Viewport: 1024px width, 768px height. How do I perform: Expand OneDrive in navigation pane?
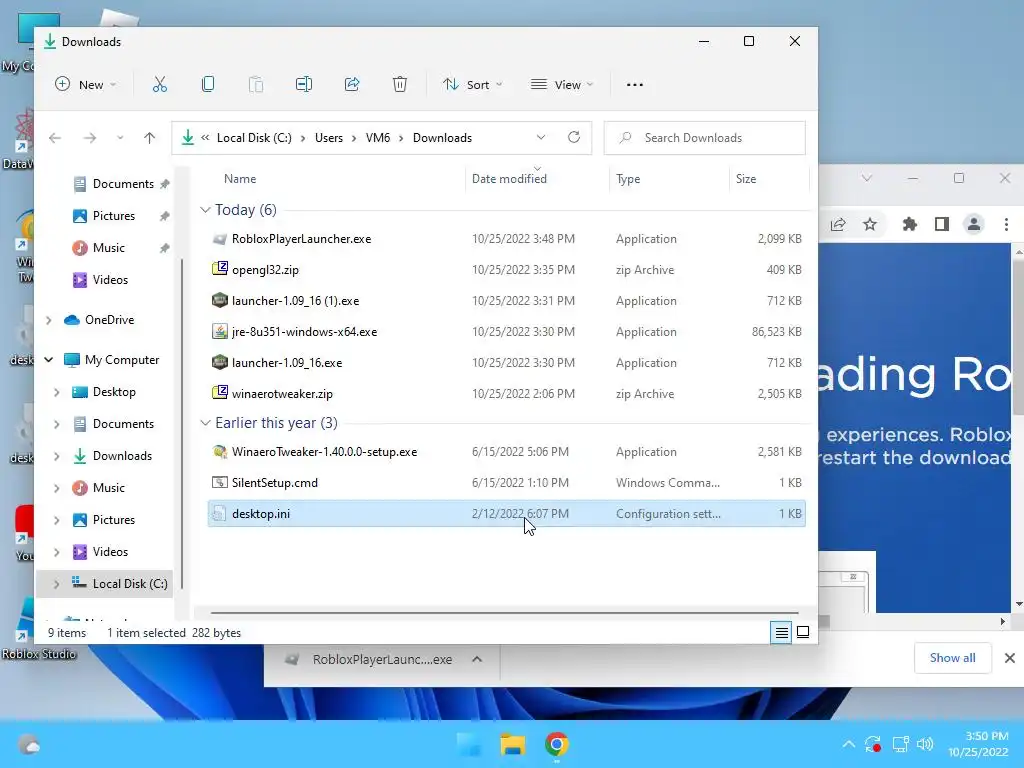(48, 320)
